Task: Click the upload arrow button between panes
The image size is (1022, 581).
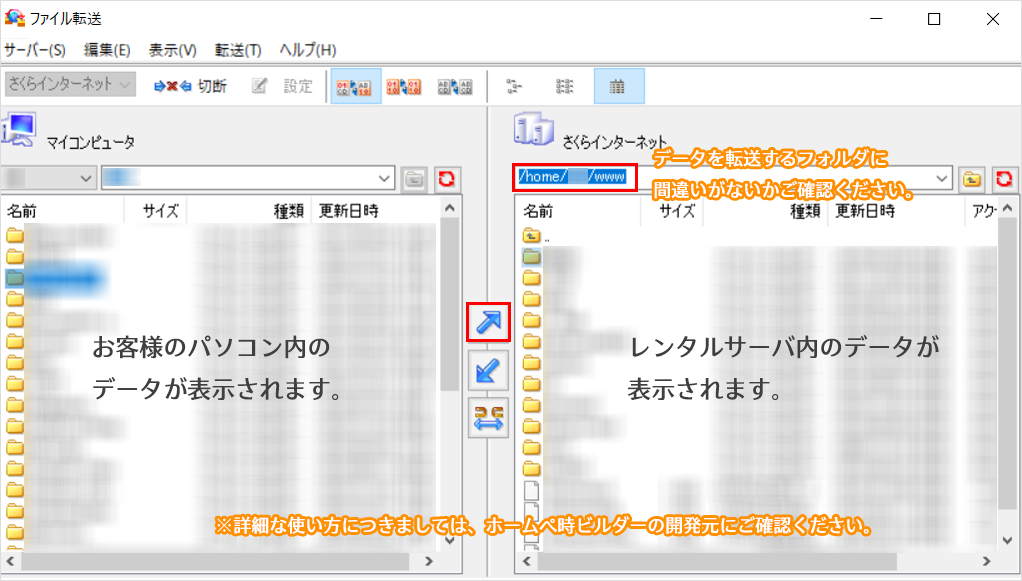Action: point(489,322)
